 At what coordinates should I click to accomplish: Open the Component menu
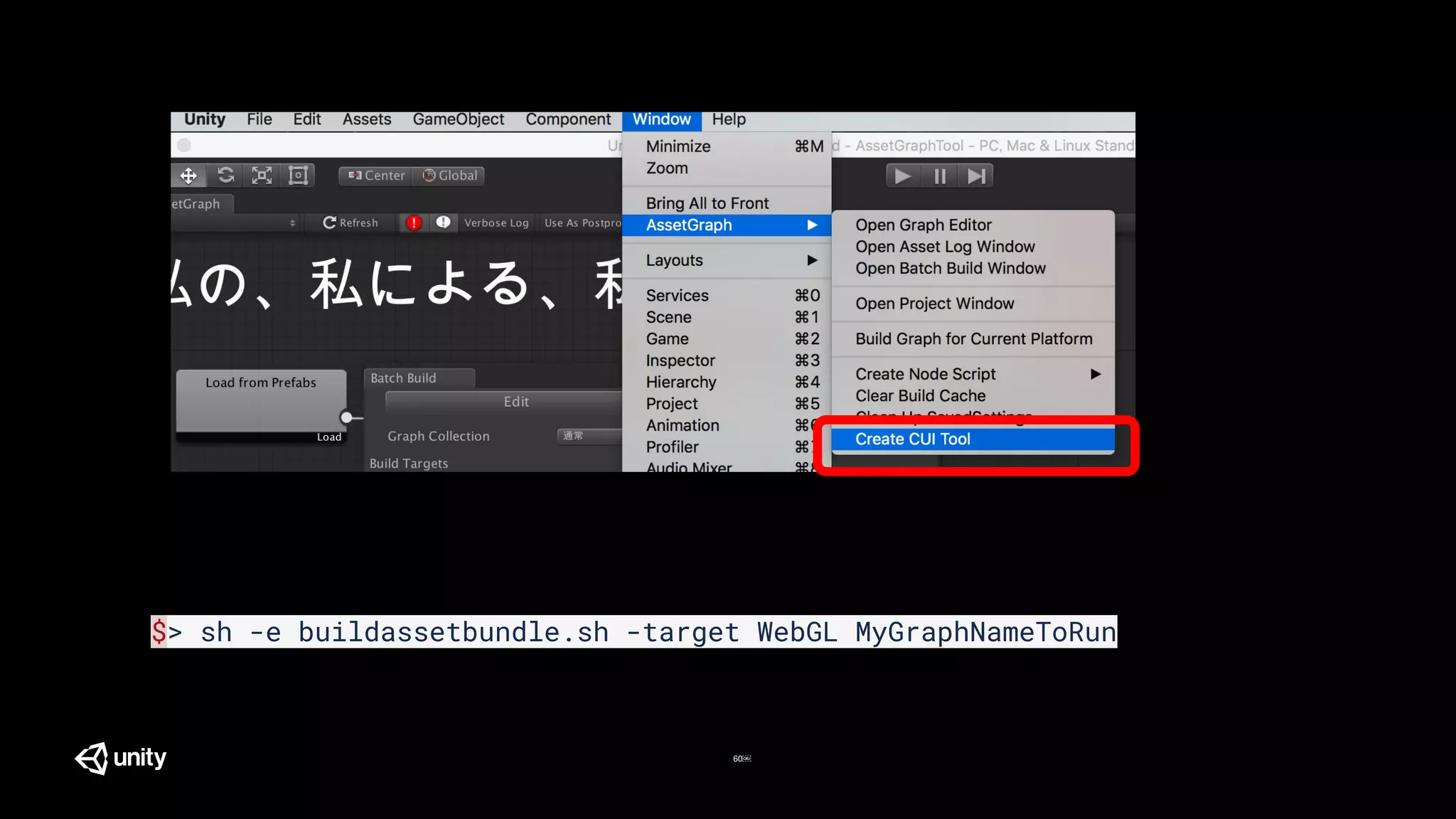click(568, 119)
